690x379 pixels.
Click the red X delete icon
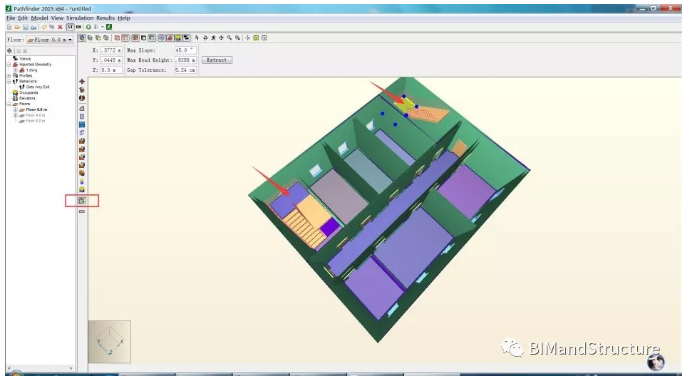(60, 27)
